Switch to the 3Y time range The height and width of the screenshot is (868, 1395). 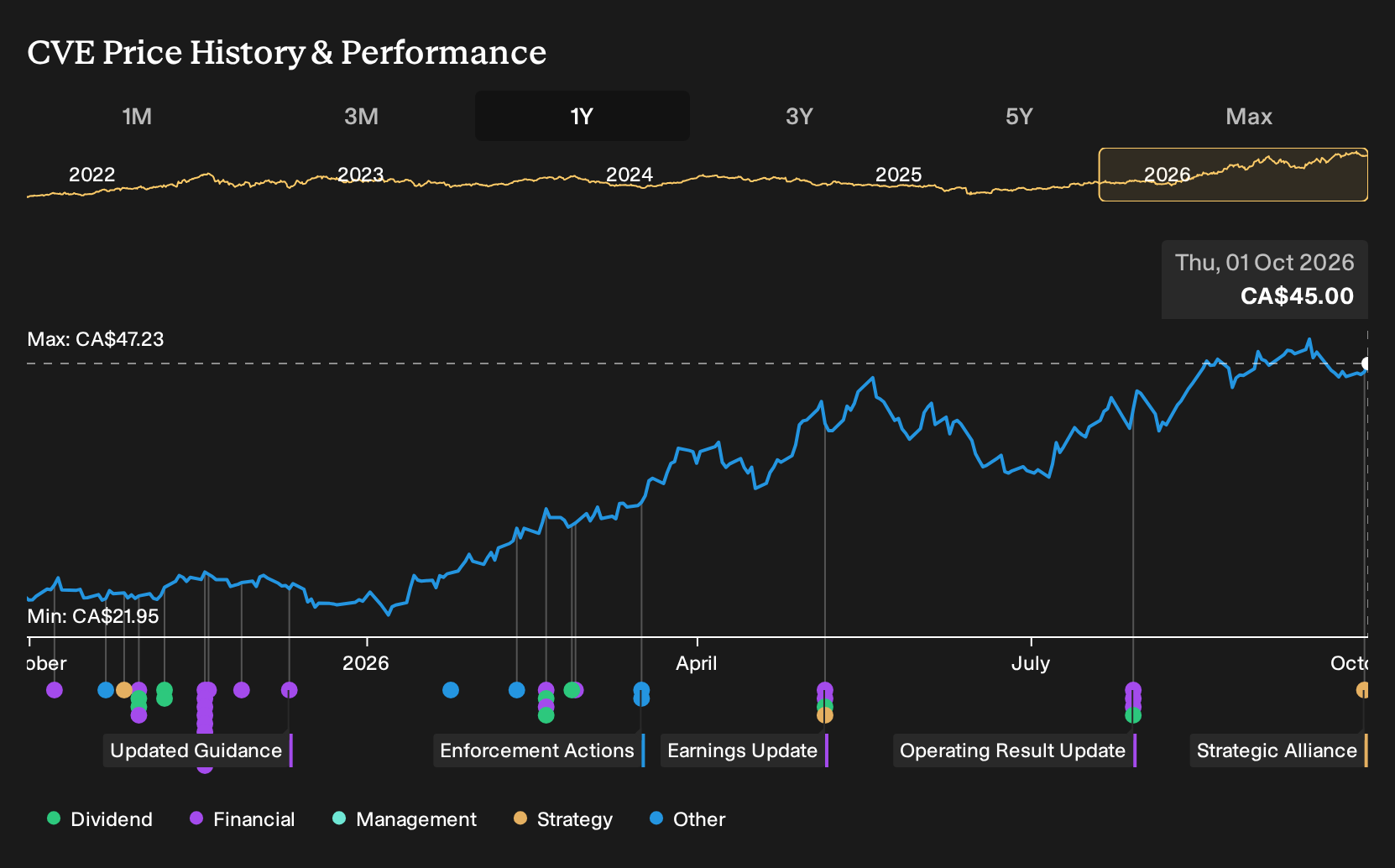click(799, 116)
